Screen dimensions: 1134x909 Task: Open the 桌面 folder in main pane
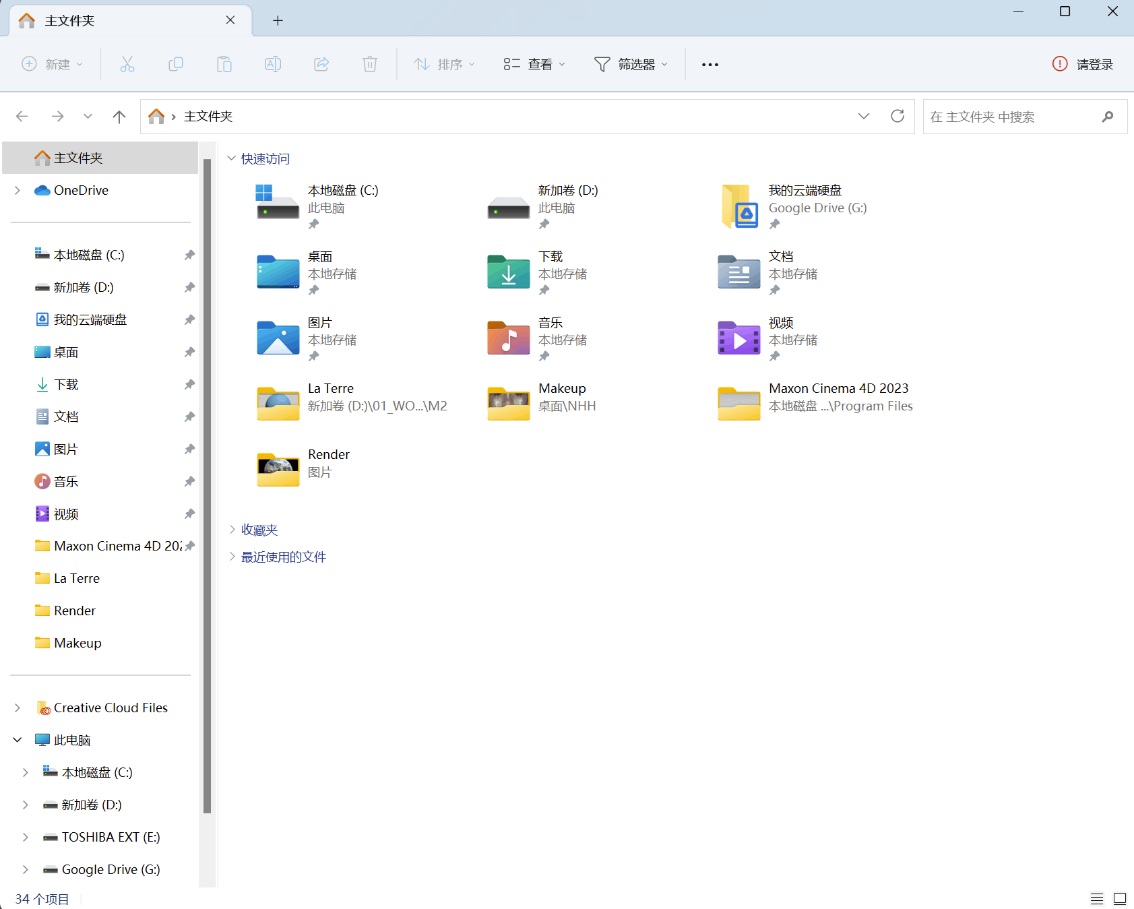[307, 273]
